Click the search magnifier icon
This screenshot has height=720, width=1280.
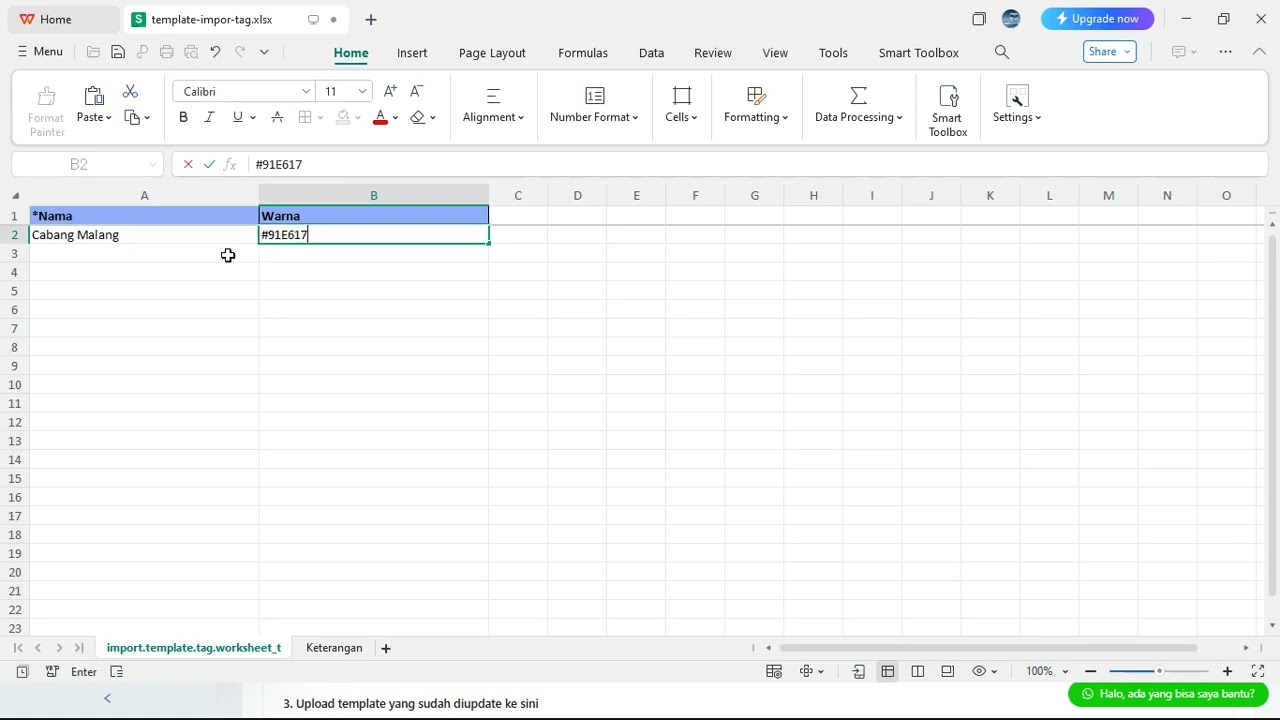[x=1002, y=52]
